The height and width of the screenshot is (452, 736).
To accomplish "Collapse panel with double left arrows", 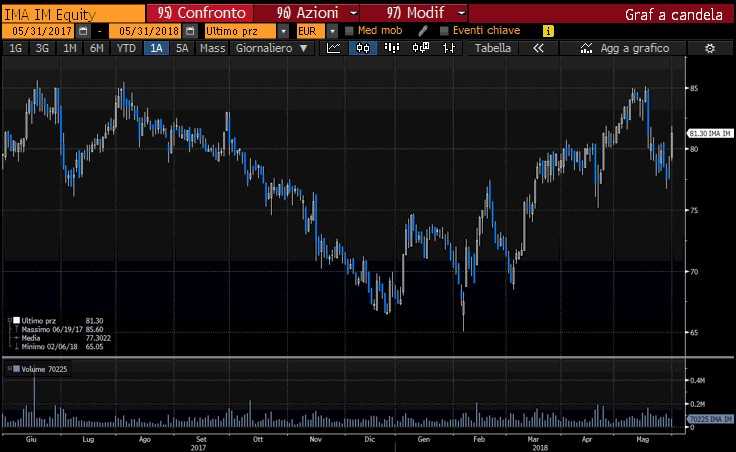I will coord(538,48).
